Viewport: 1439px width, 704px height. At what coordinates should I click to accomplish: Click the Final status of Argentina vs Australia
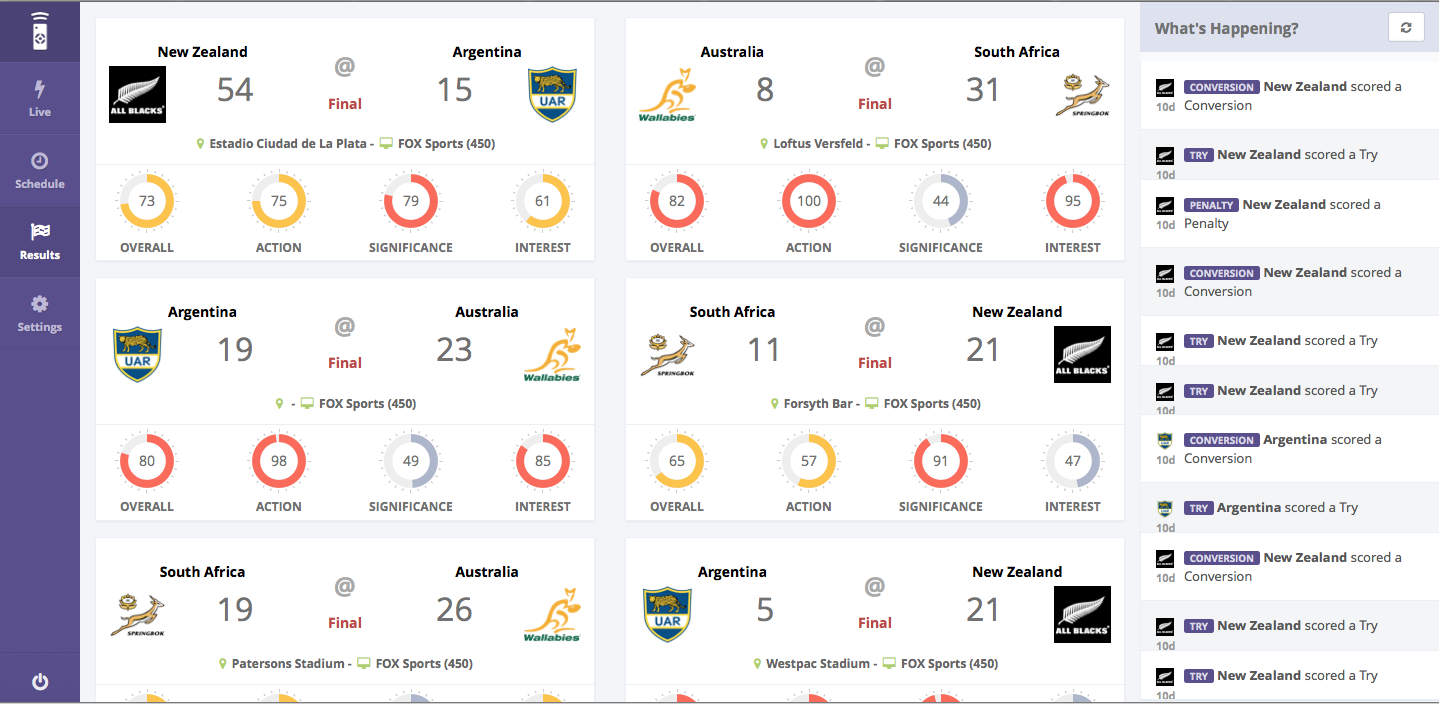(x=345, y=363)
